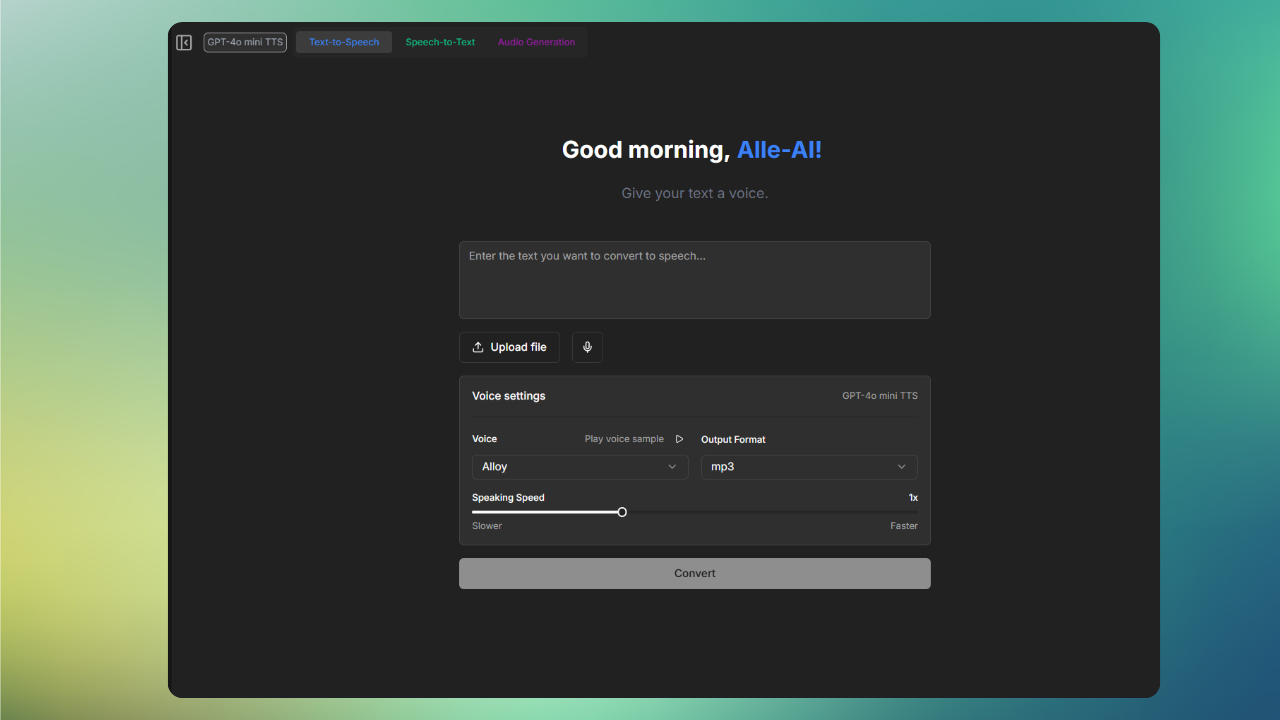
Task: Collapse the sidebar using the panel icon
Action: point(184,42)
